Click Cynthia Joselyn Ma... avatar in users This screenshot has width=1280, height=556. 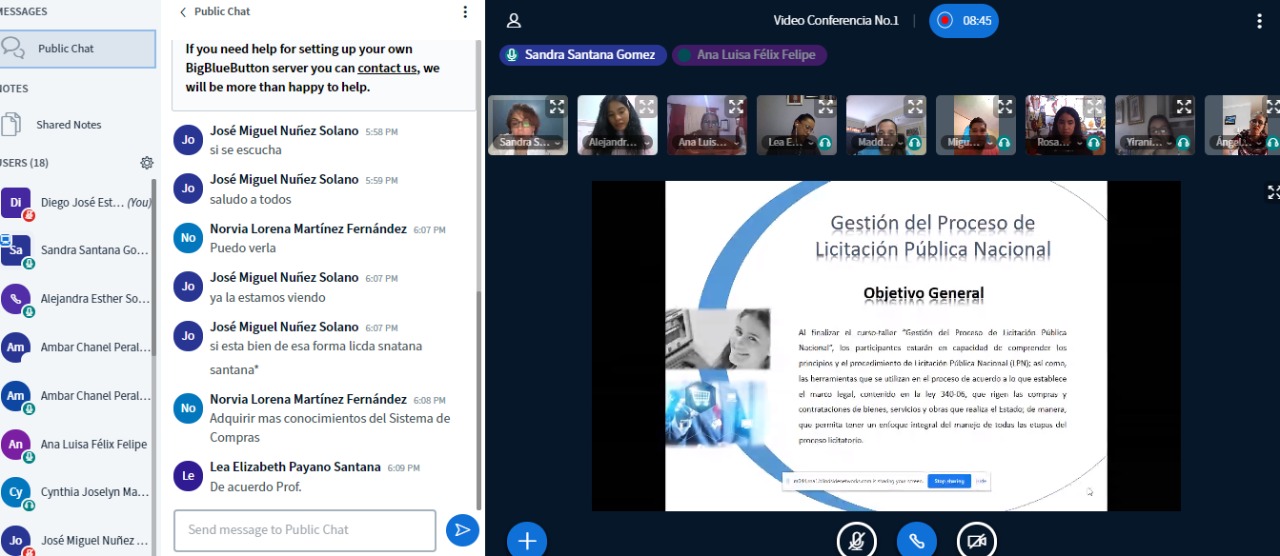pyautogui.click(x=15, y=492)
